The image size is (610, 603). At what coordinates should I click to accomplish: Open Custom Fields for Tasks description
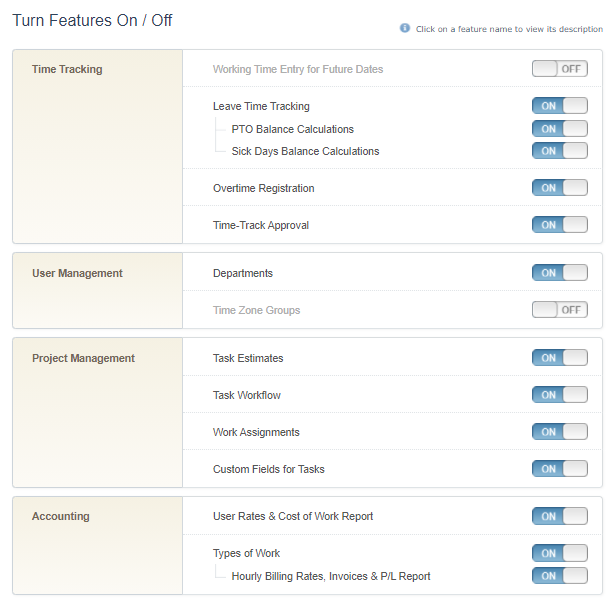tap(268, 469)
